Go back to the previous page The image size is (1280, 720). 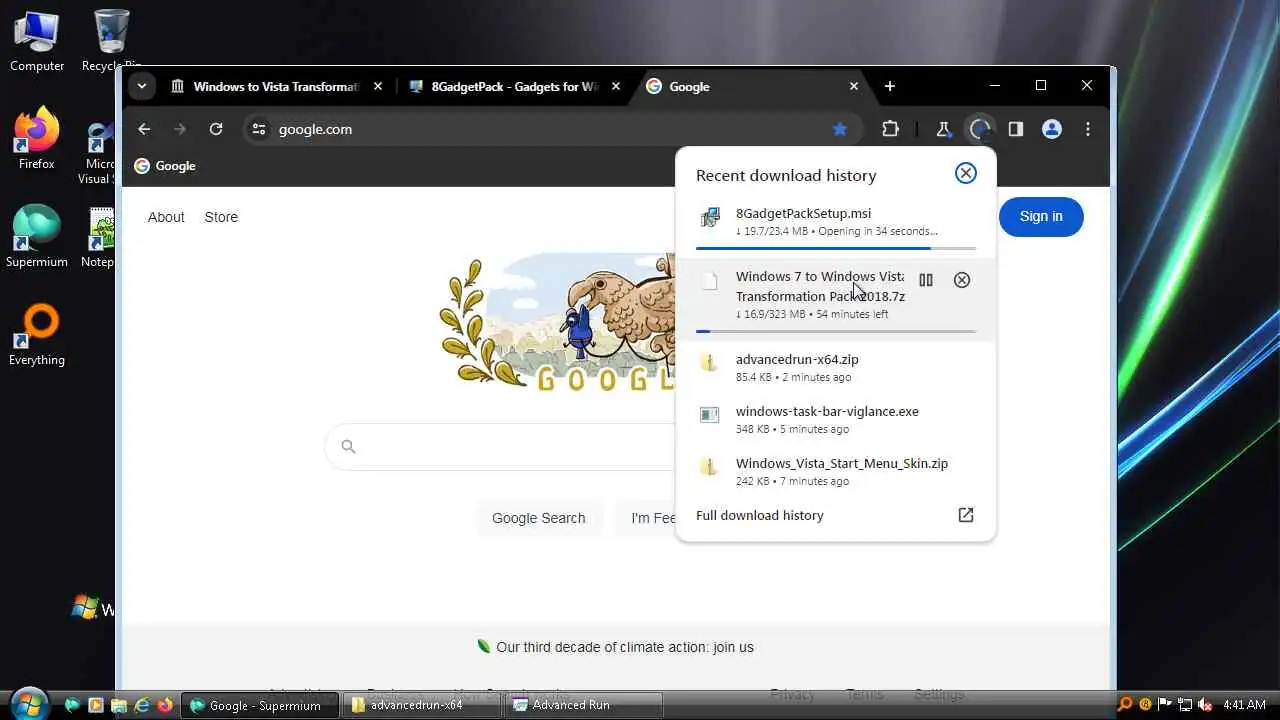coord(144,129)
